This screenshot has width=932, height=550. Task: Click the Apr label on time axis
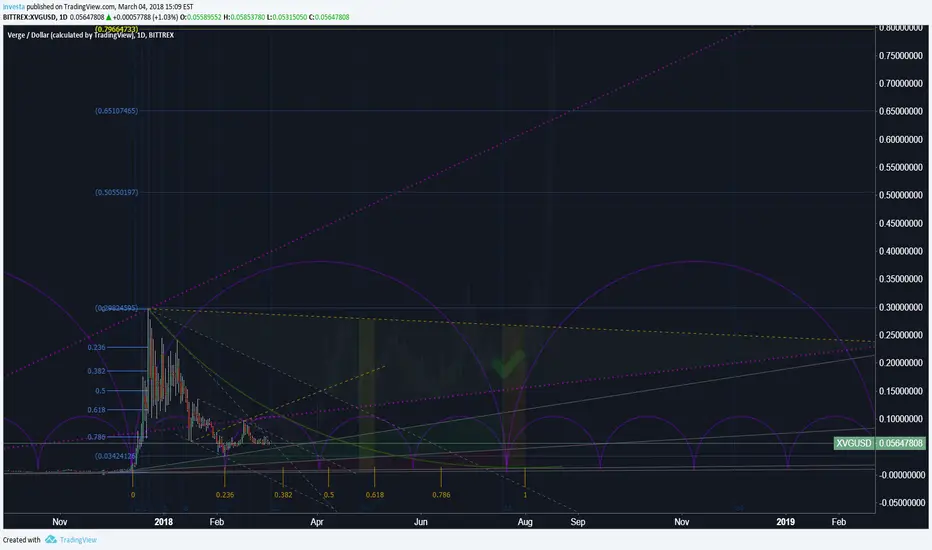(317, 522)
